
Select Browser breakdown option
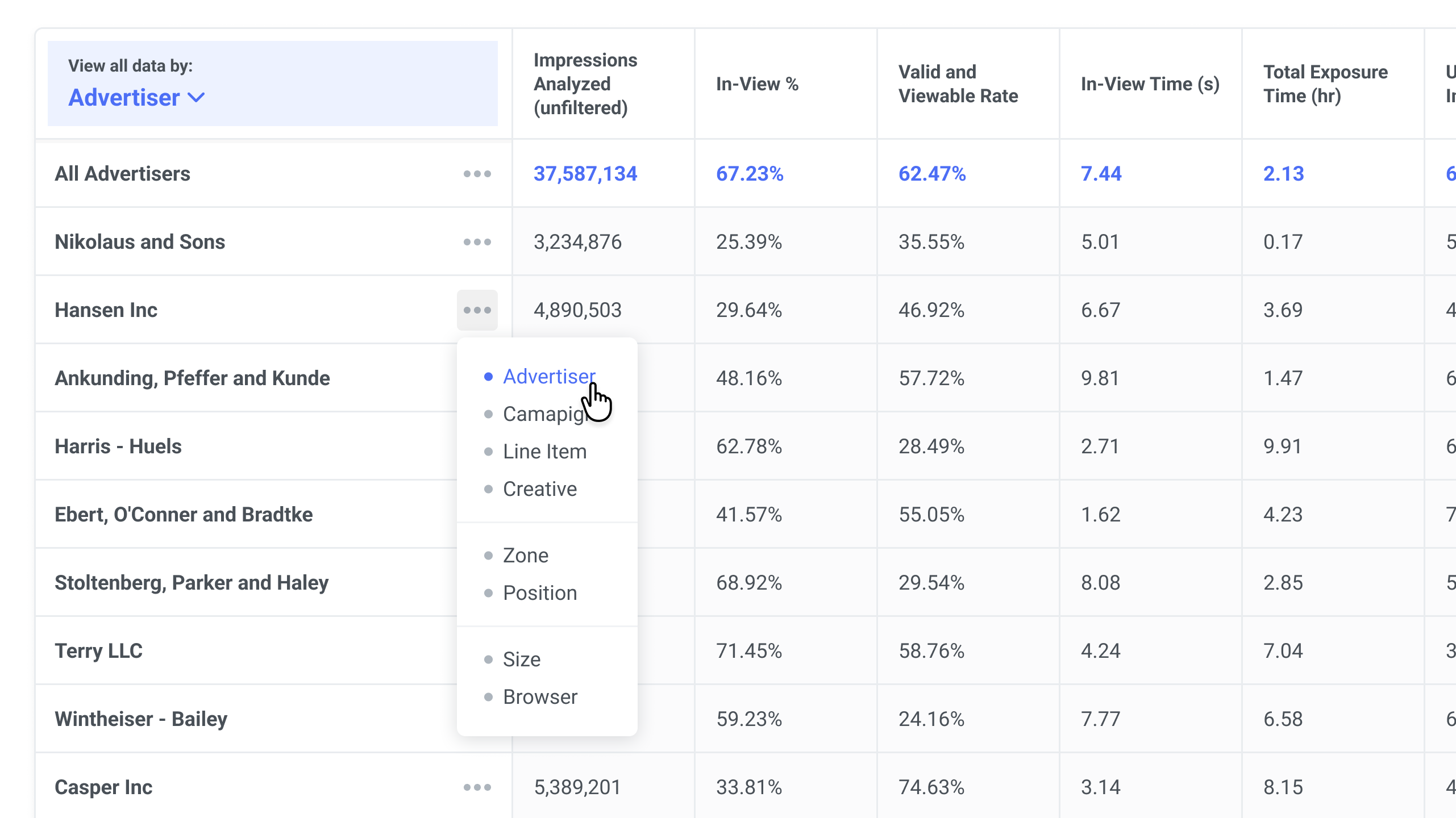(x=539, y=697)
